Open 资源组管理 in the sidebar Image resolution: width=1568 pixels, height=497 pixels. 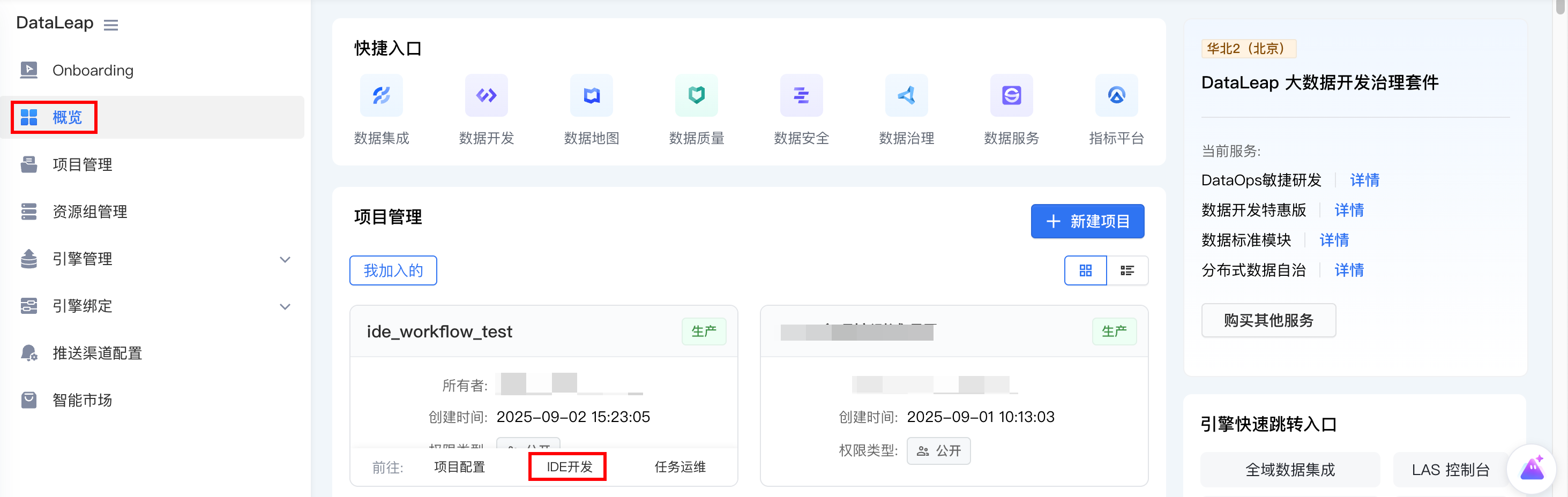pyautogui.click(x=152, y=212)
